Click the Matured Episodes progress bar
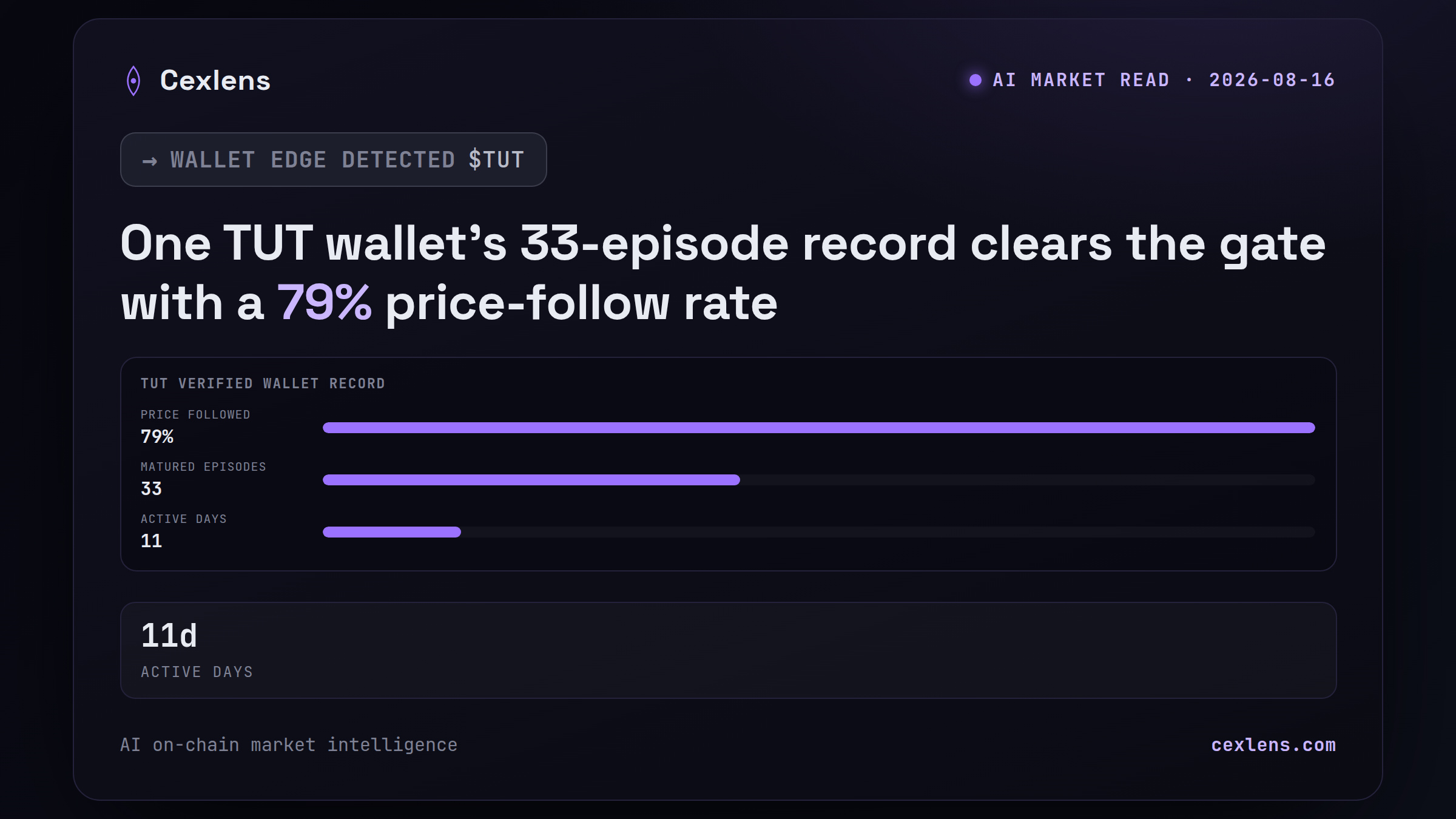Screen dimensions: 1456x819 [x=819, y=480]
